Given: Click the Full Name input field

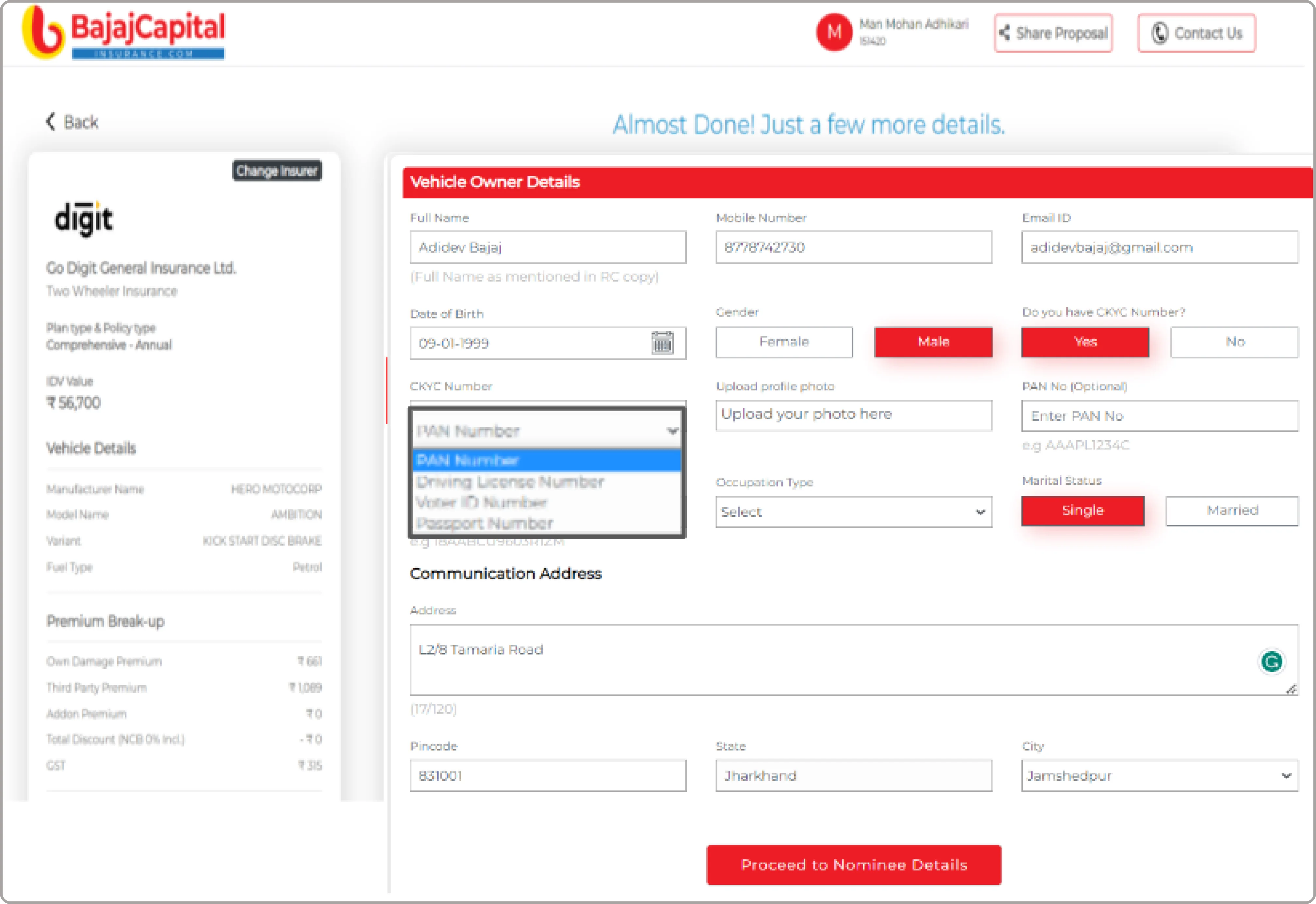Looking at the screenshot, I should tap(548, 247).
